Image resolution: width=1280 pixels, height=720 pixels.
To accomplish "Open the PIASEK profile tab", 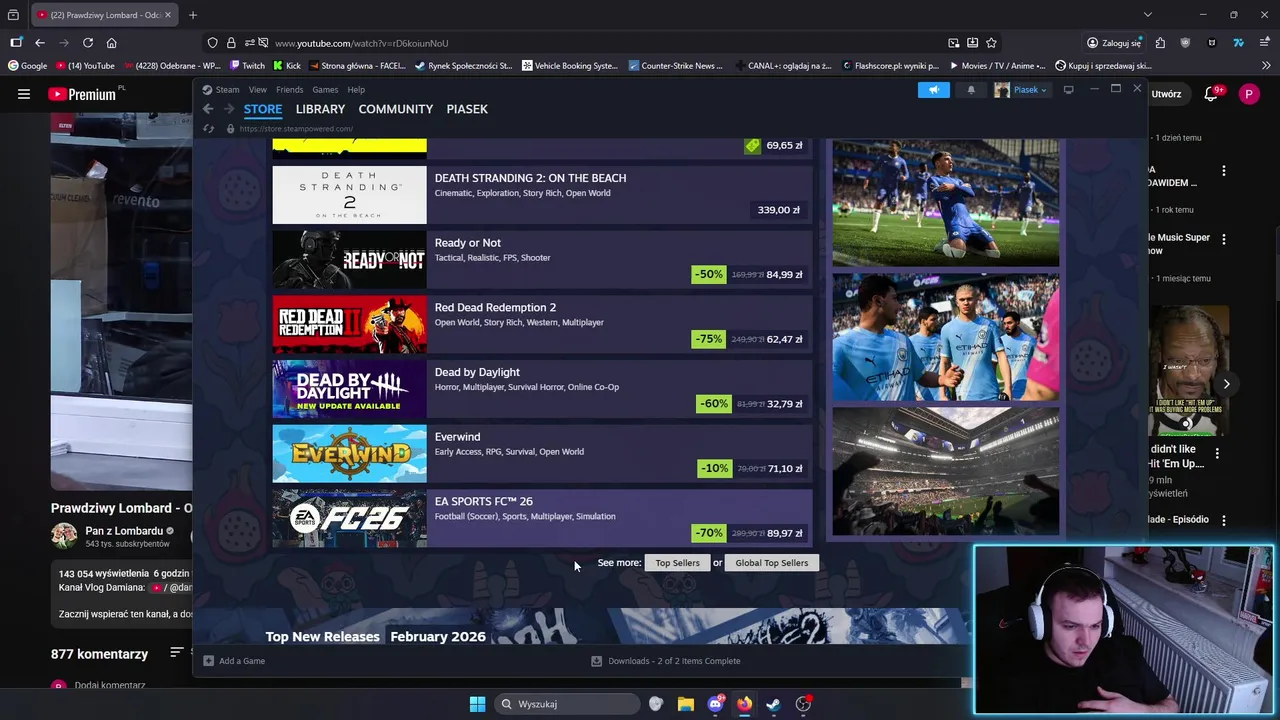I will (x=467, y=109).
